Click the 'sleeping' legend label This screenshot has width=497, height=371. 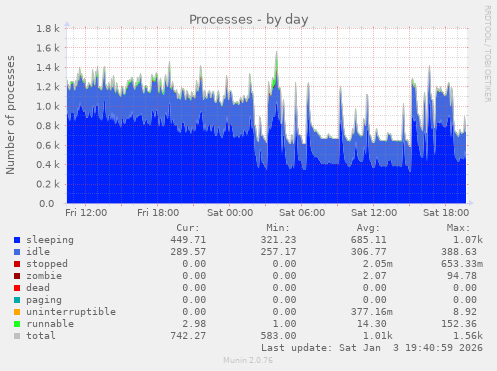click(x=50, y=240)
